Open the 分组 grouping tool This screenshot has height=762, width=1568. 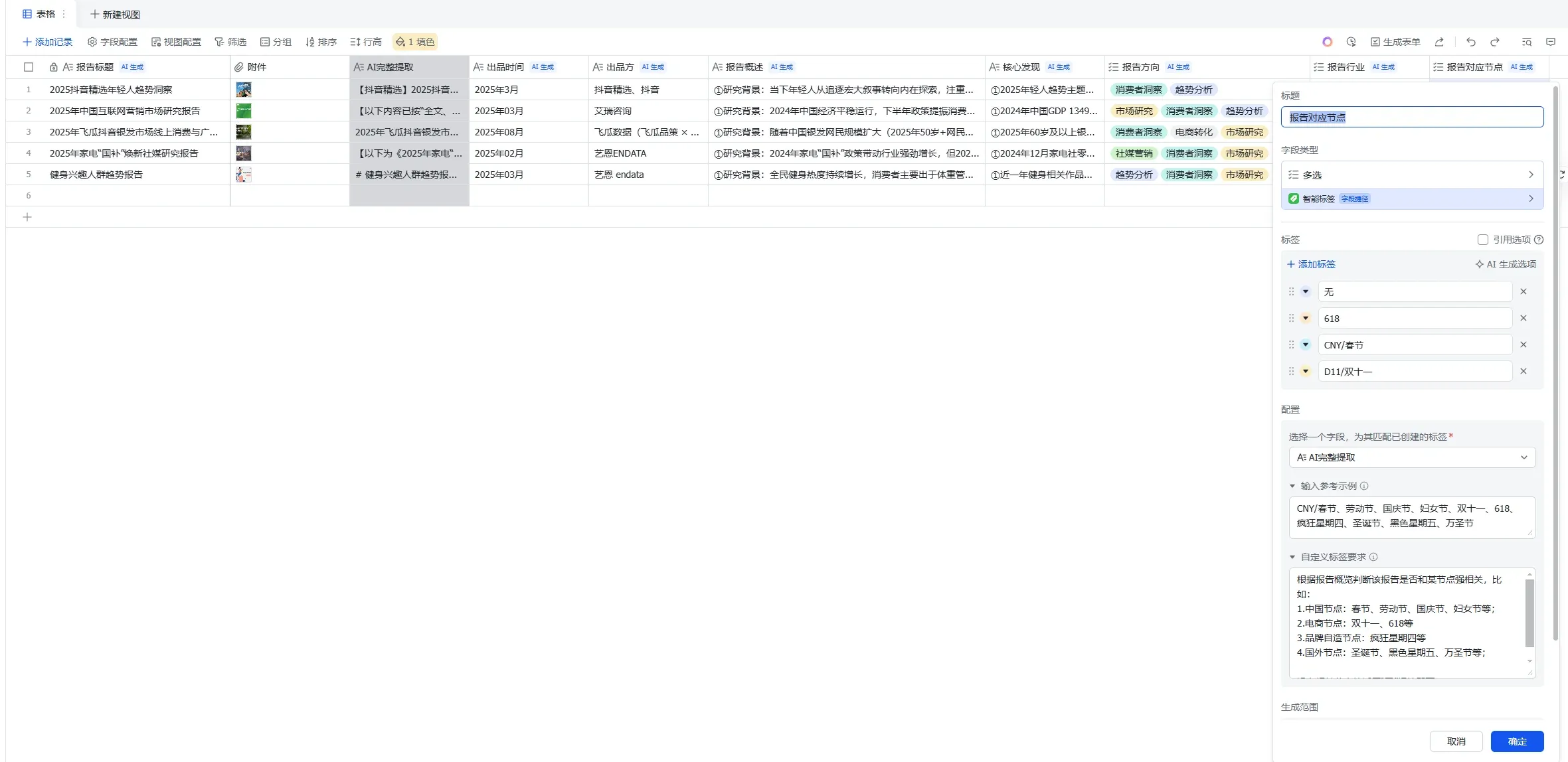point(276,41)
